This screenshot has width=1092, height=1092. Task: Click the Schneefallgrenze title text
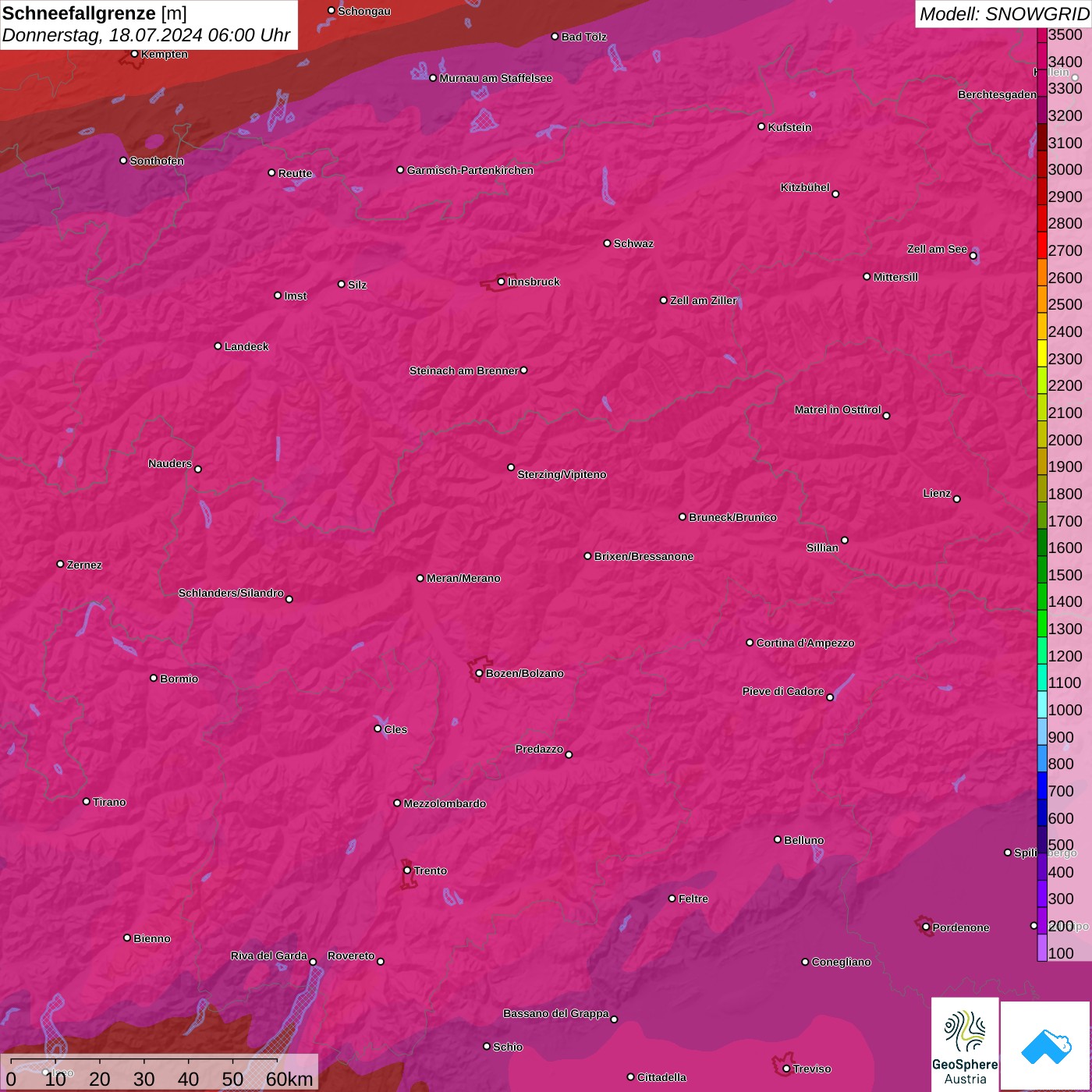click(x=79, y=13)
